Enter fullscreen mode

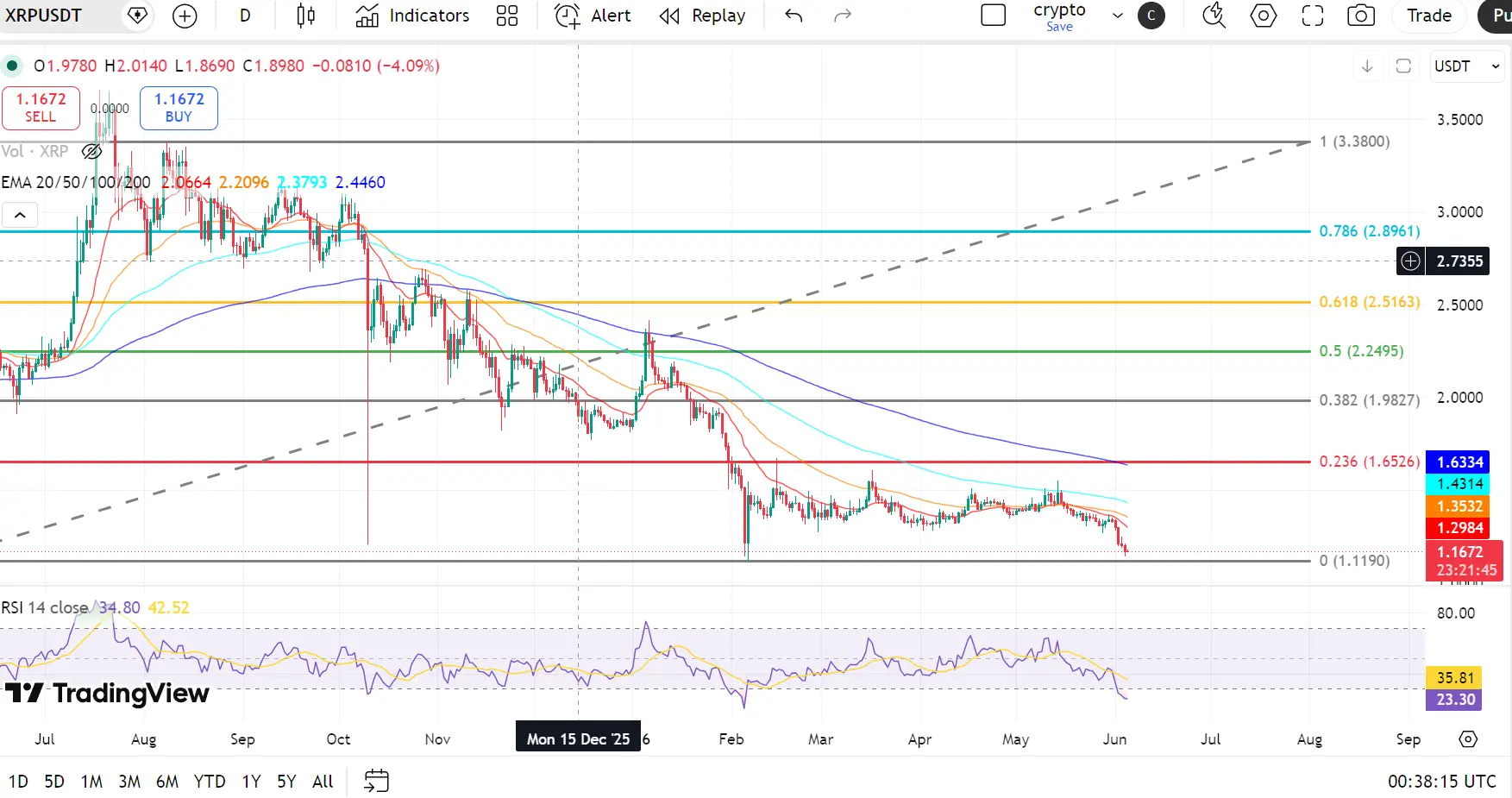click(1313, 16)
